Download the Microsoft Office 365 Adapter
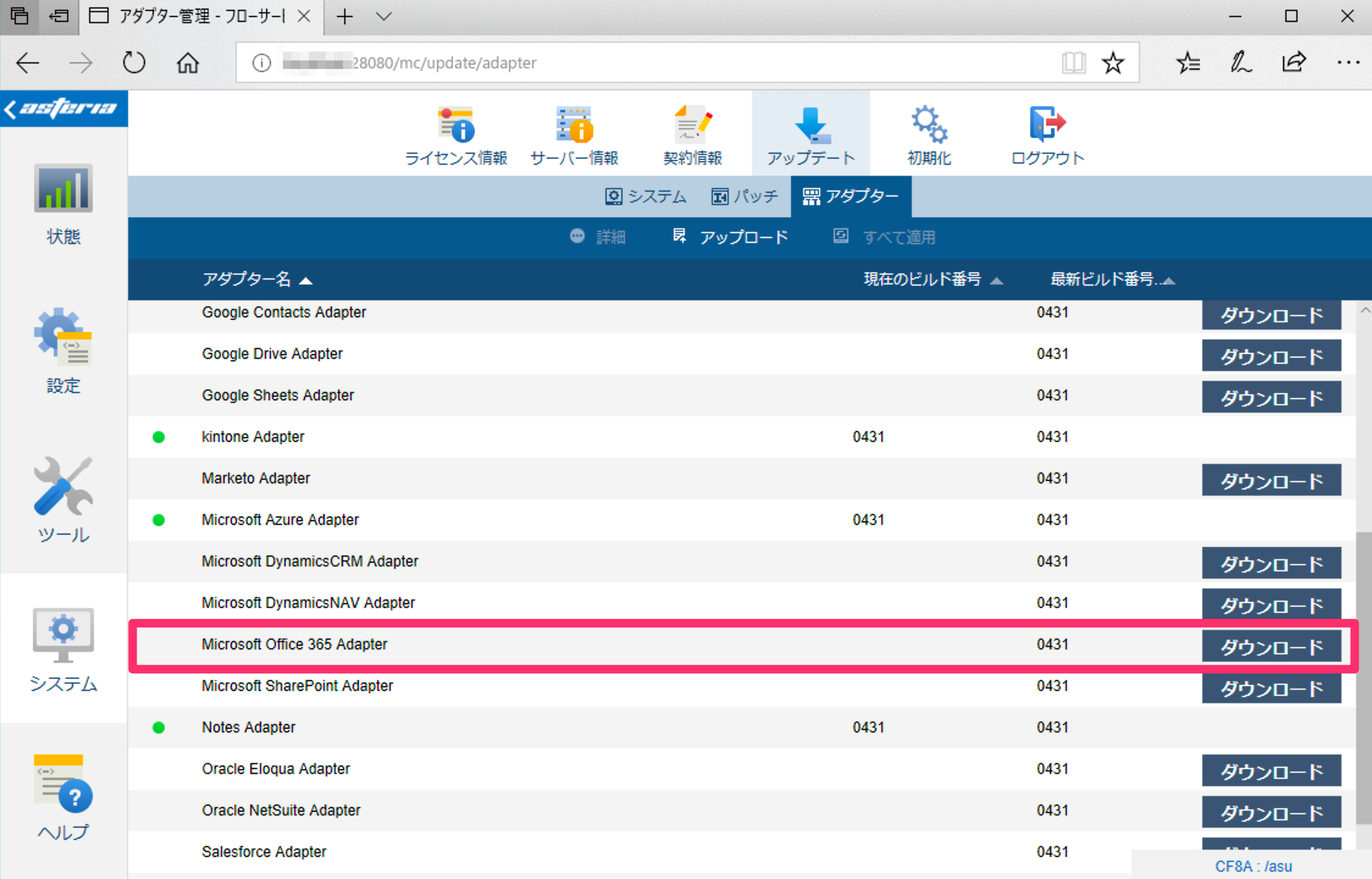 click(1271, 646)
